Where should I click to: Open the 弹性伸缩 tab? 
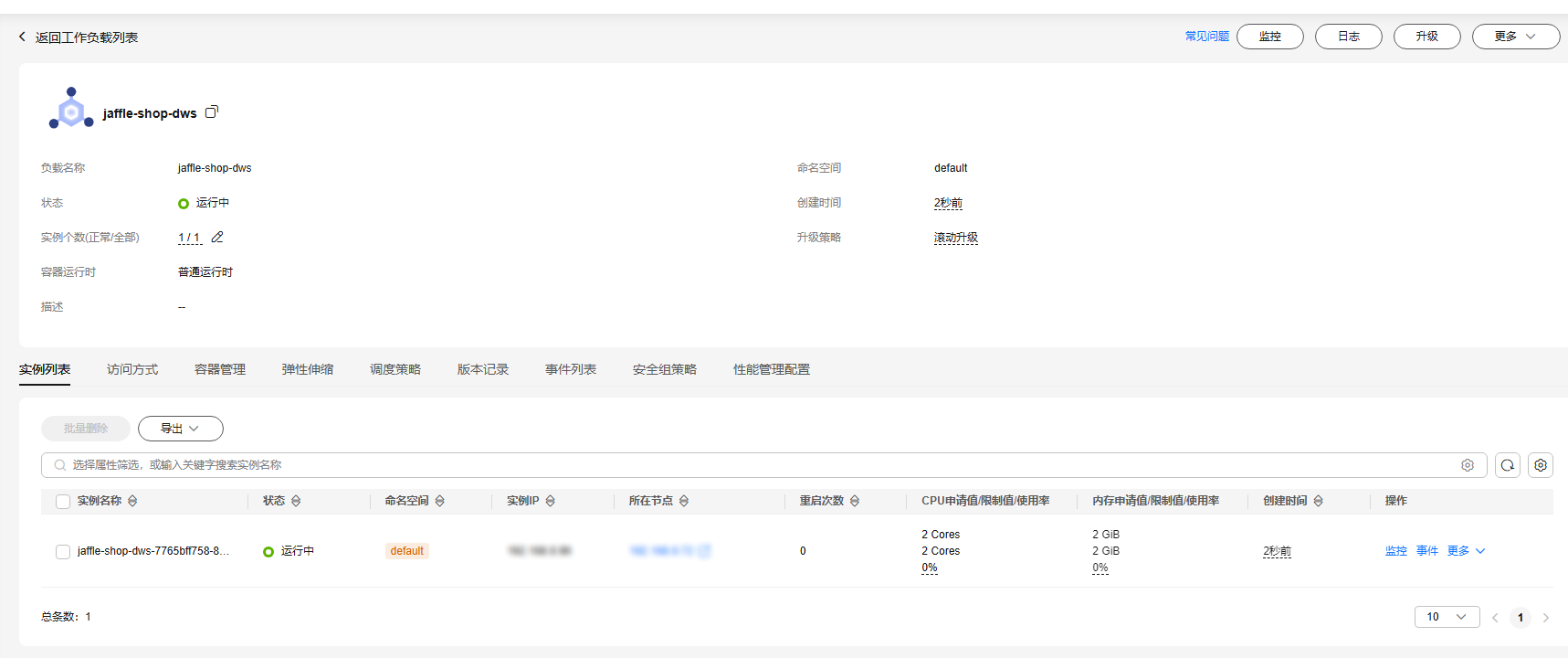click(x=308, y=369)
